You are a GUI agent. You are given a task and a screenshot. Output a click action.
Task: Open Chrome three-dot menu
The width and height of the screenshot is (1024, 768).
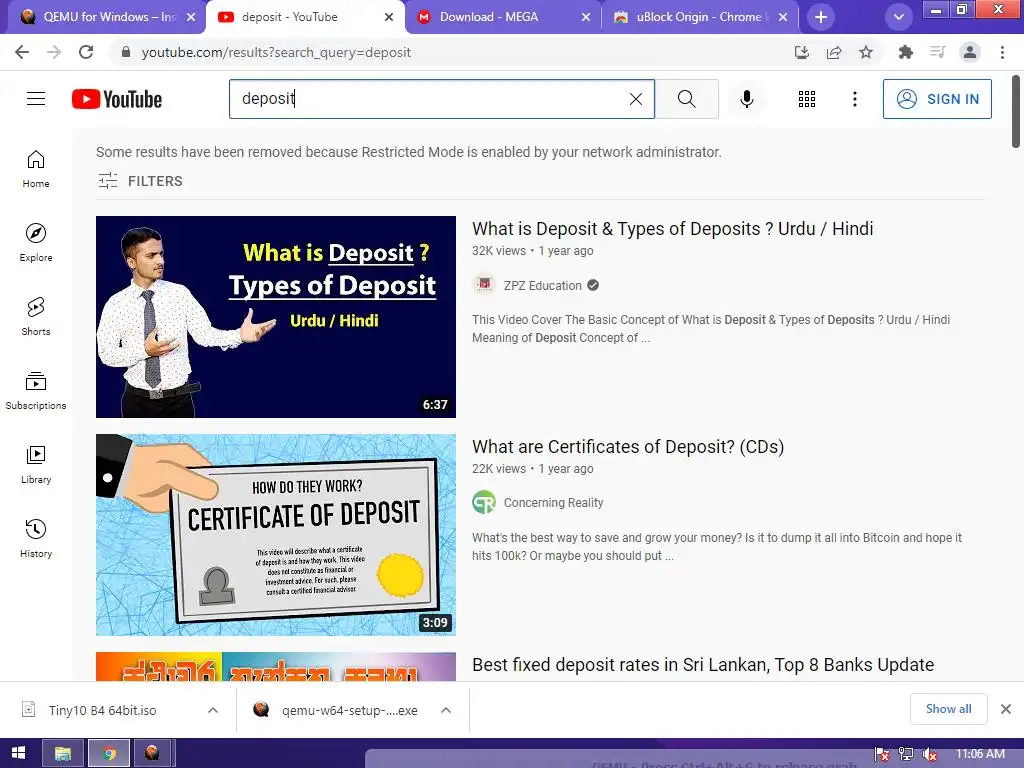coord(1002,52)
